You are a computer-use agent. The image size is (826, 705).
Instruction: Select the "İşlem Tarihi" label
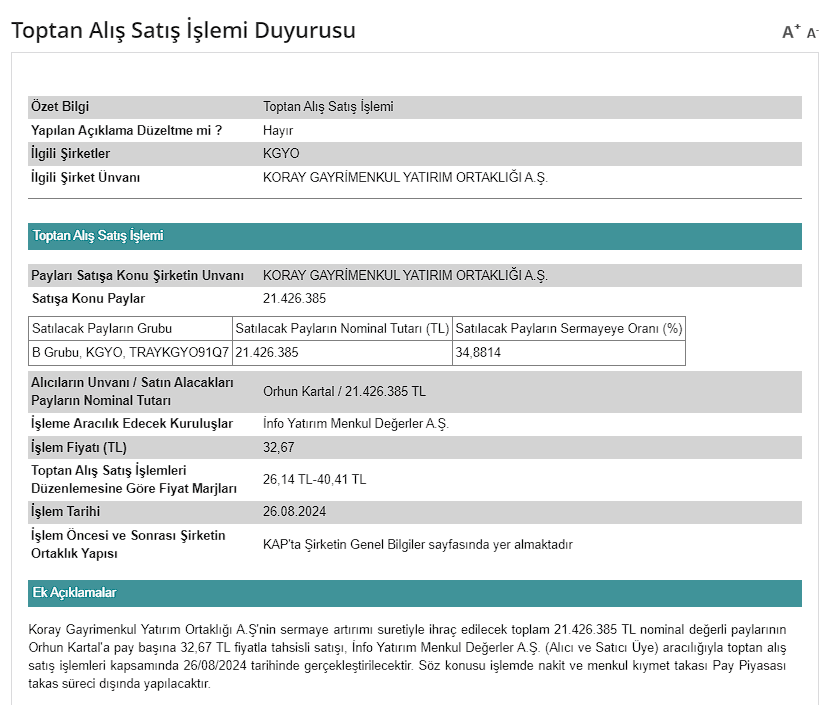pos(65,511)
